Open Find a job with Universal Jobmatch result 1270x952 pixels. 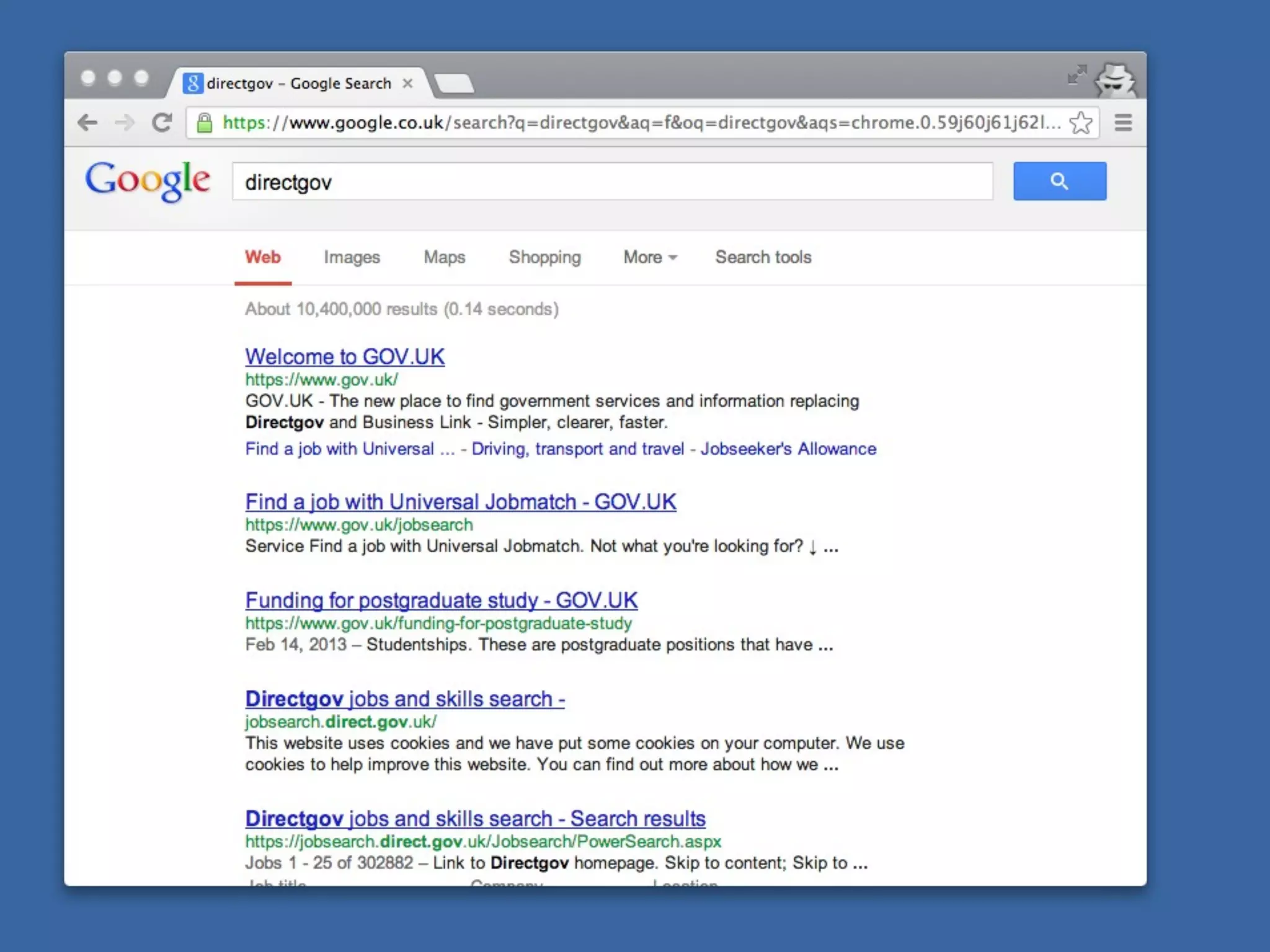tap(461, 501)
